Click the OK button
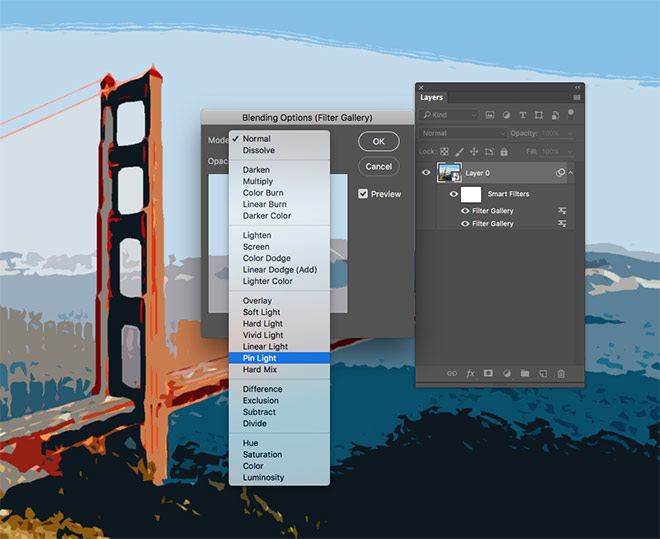 [378, 142]
